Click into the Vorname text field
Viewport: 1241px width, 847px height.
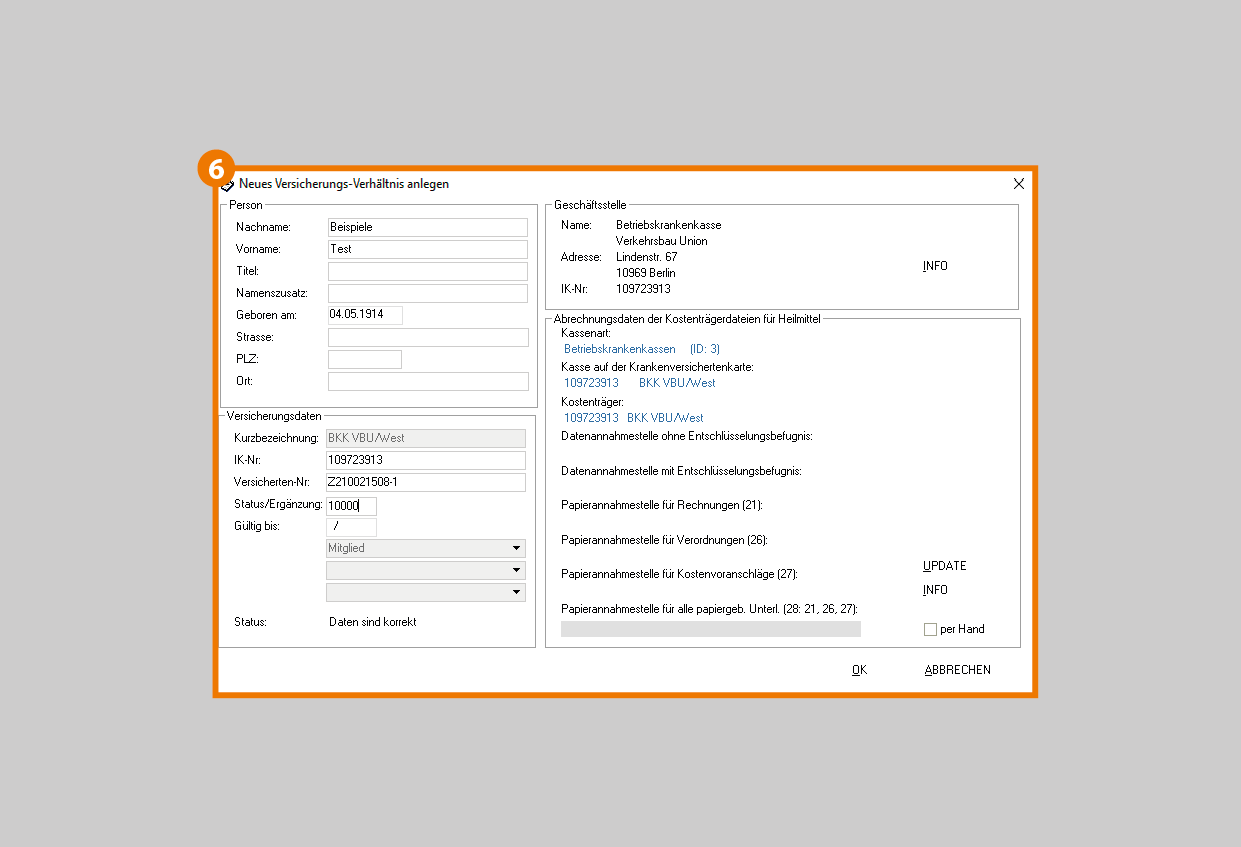[x=427, y=249]
